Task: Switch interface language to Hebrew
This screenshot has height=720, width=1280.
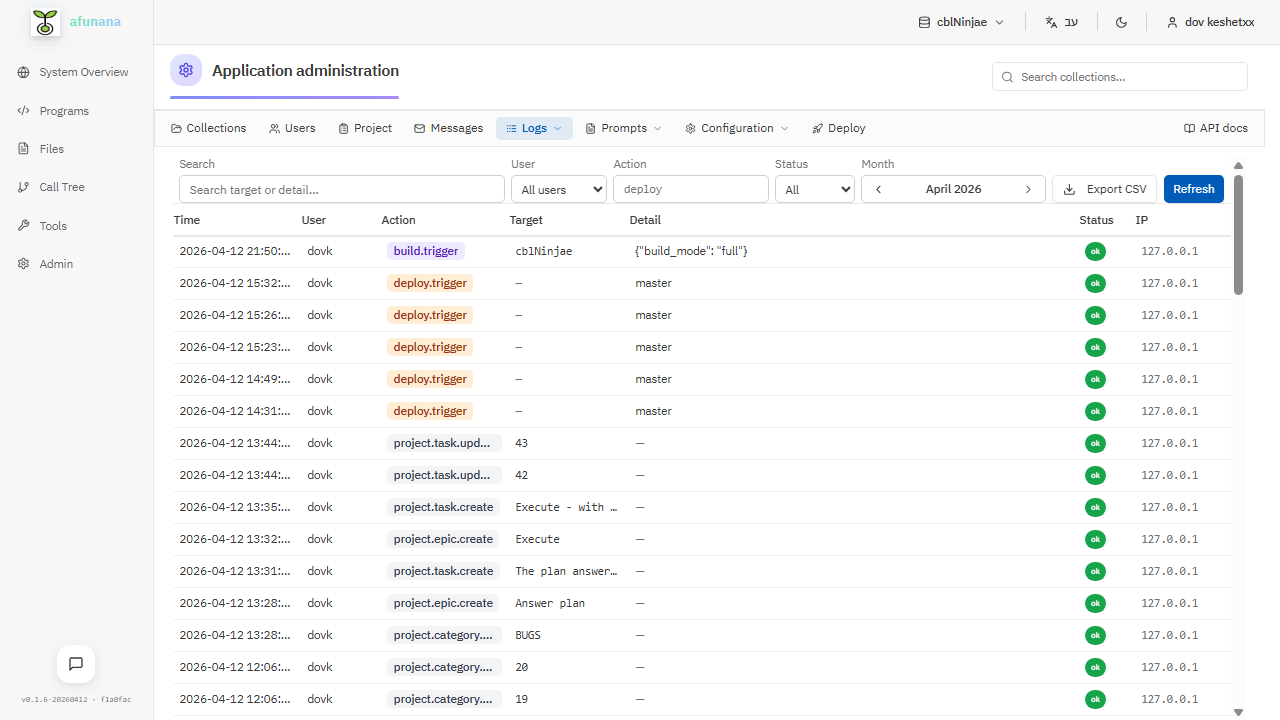Action: 1061,21
